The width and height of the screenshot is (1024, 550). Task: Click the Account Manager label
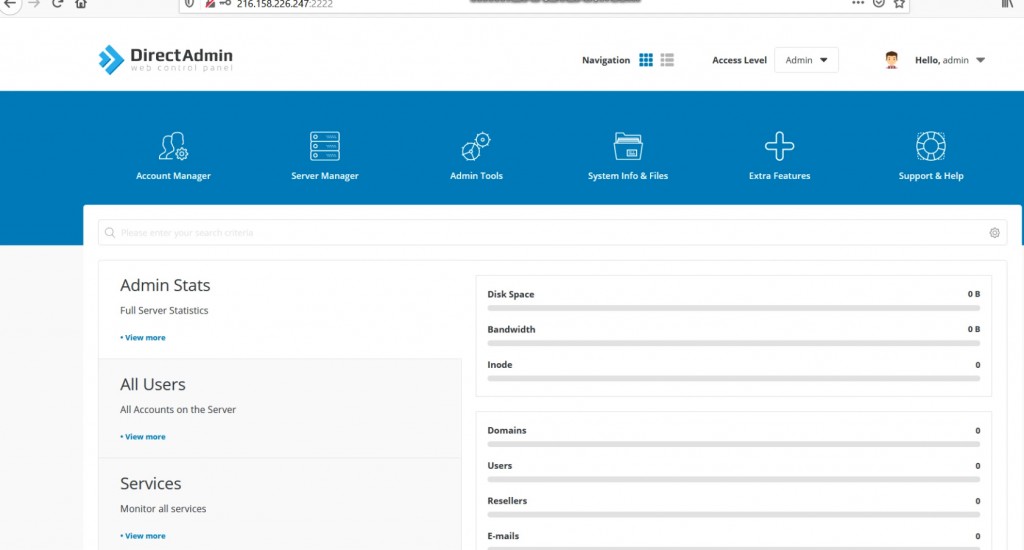pos(173,176)
